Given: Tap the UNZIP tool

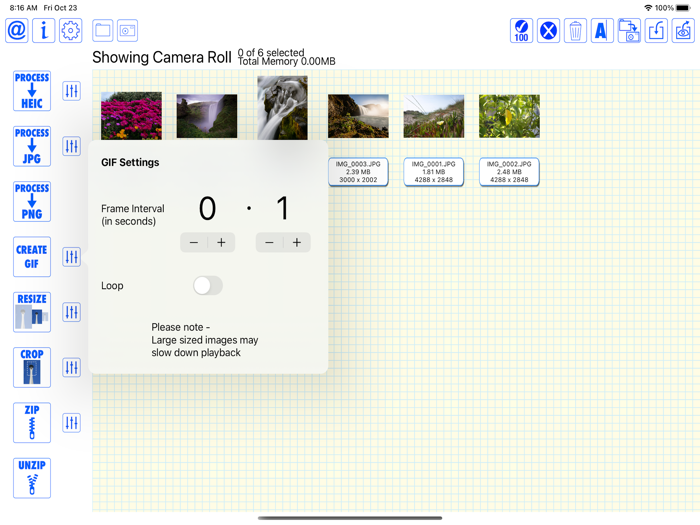Looking at the screenshot, I should 32,478.
